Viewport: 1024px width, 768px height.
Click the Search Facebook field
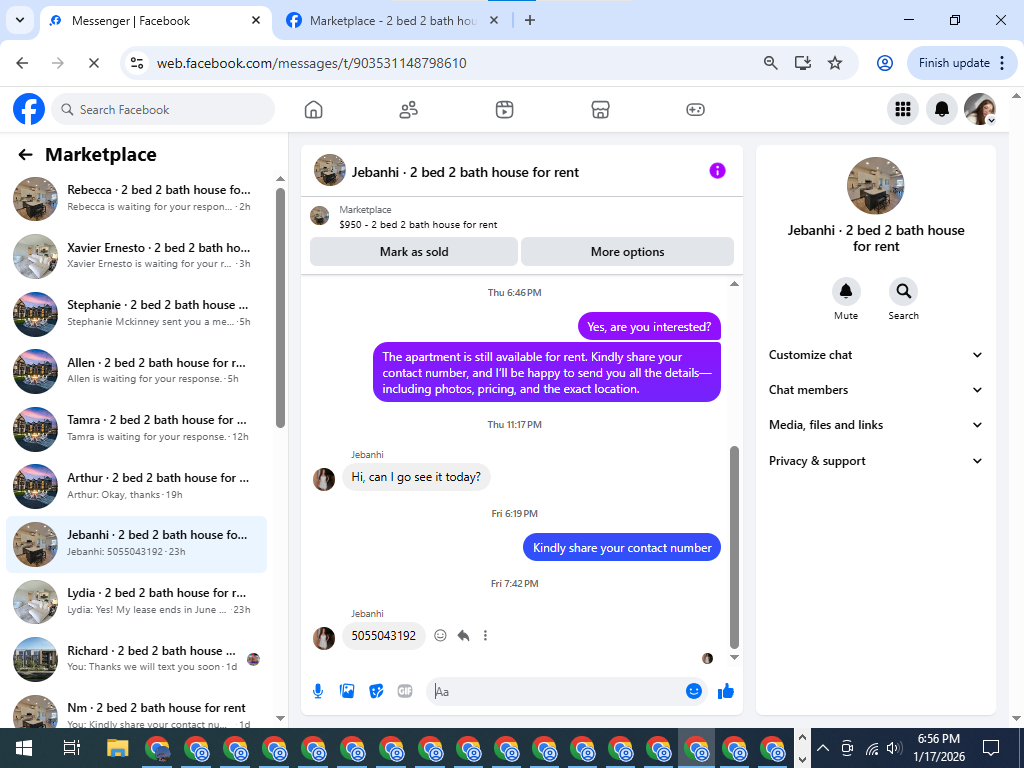point(163,109)
